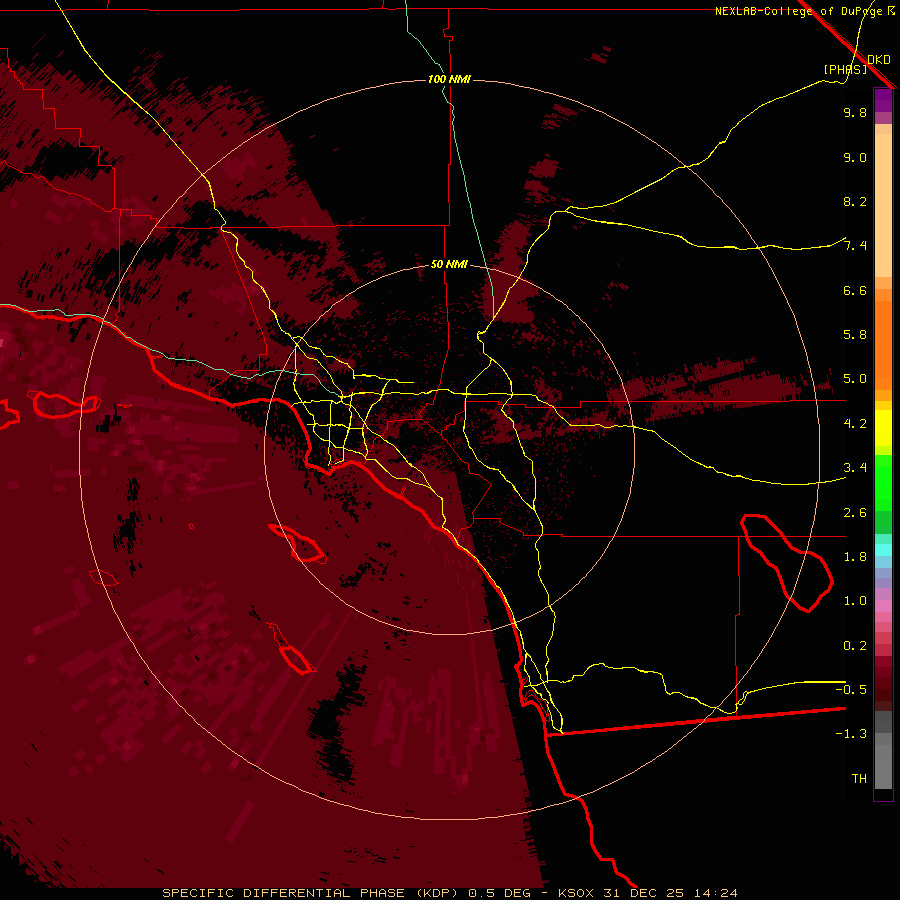The height and width of the screenshot is (900, 900).
Task: Click the 3.4 scale value
Action: (x=855, y=468)
